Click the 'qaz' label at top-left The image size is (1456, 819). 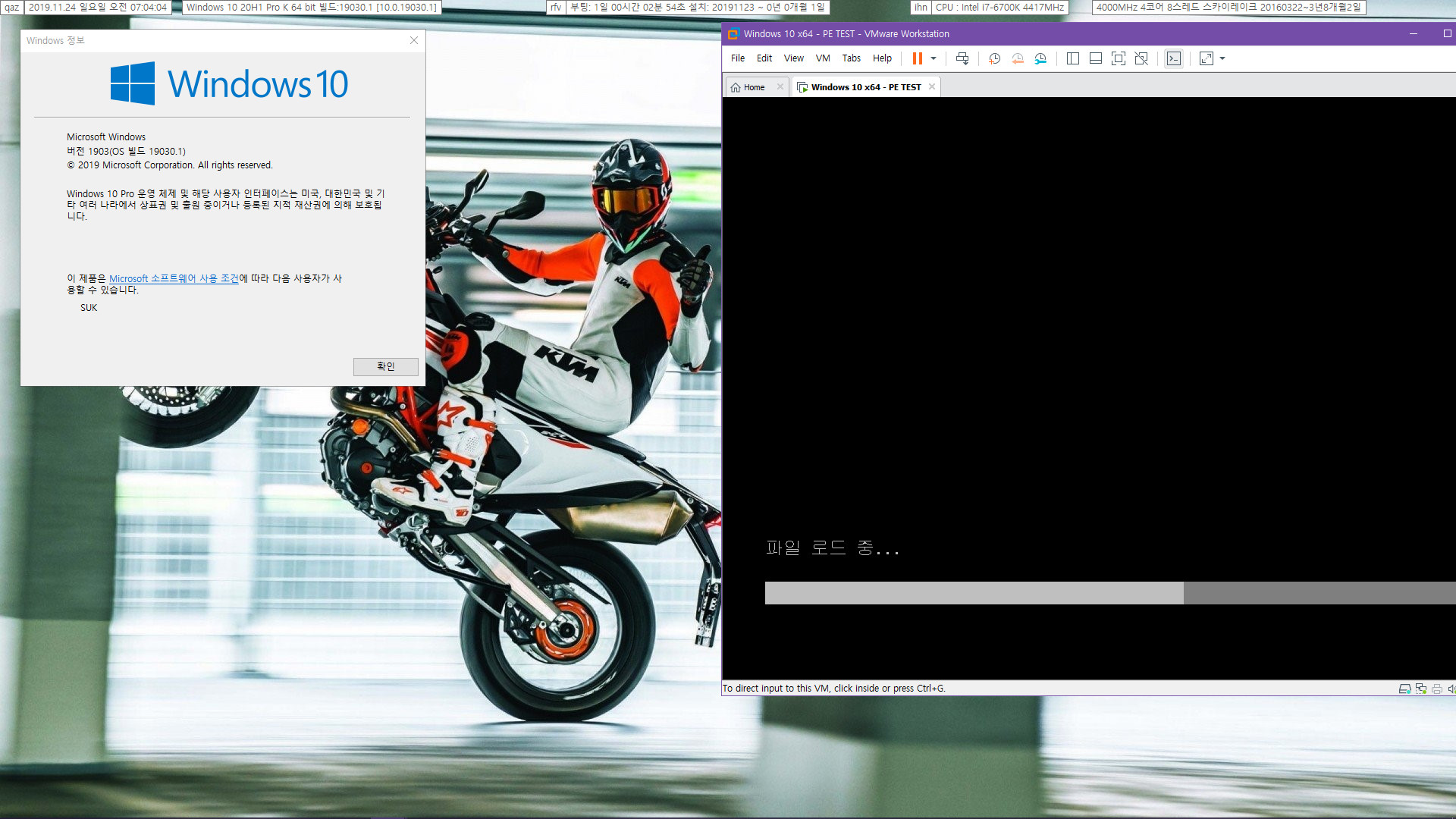[12, 8]
